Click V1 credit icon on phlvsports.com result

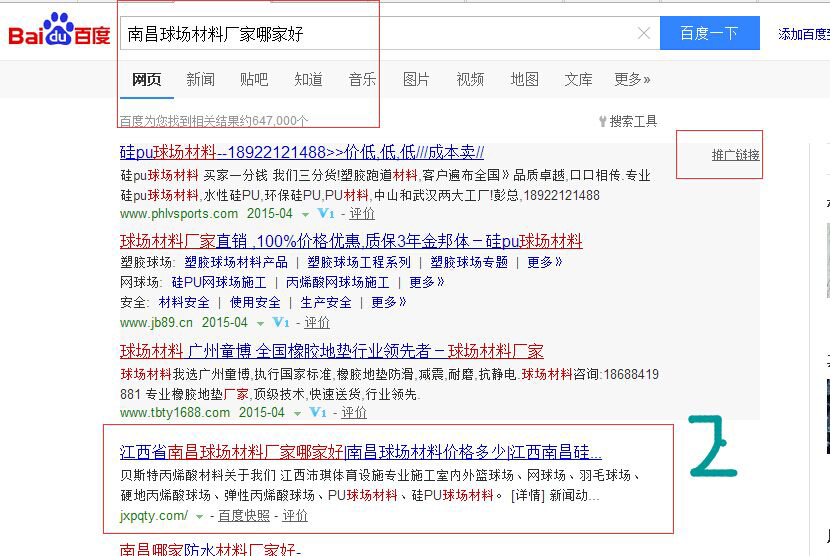point(326,213)
